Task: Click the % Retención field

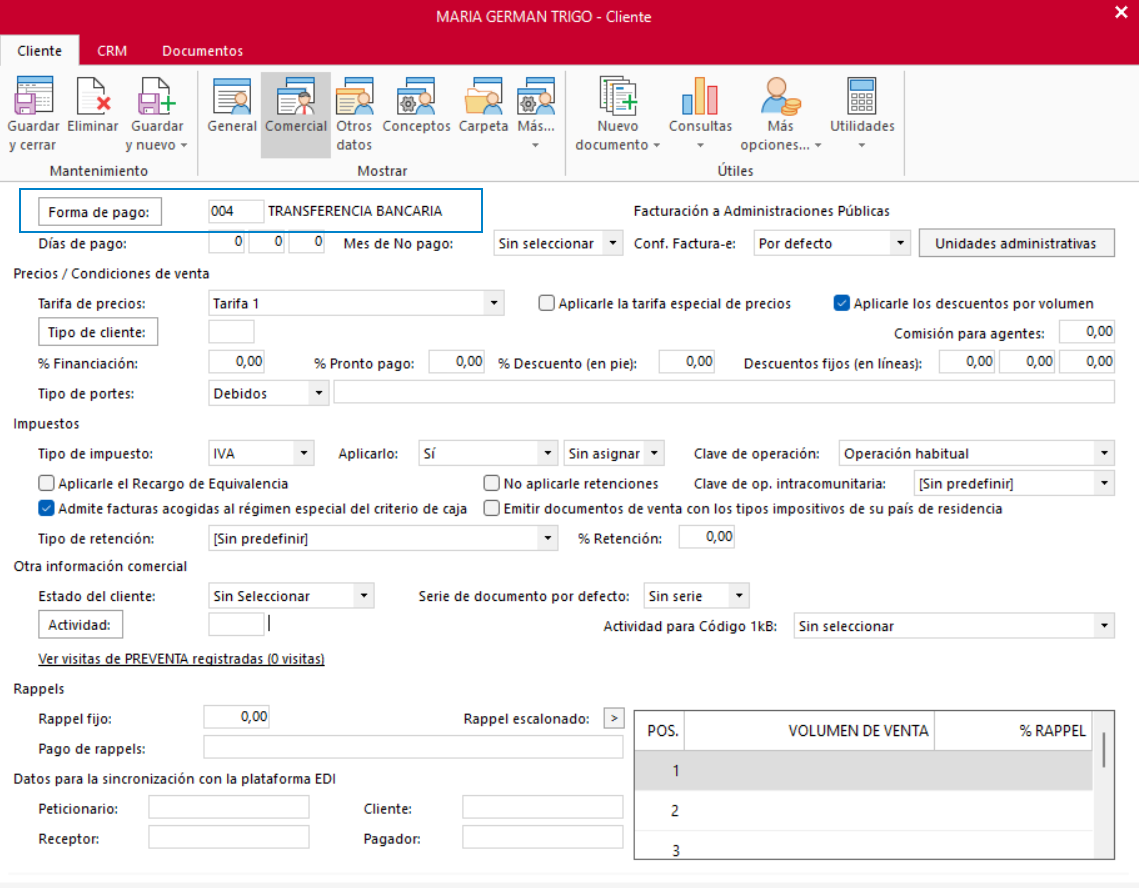Action: pos(706,537)
